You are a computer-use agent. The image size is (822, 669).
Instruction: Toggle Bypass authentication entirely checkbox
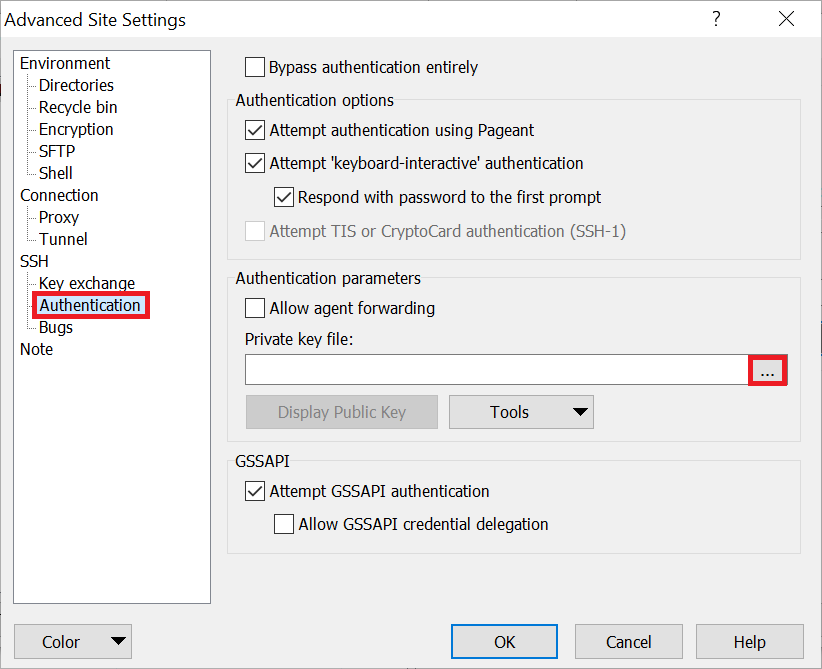255,68
